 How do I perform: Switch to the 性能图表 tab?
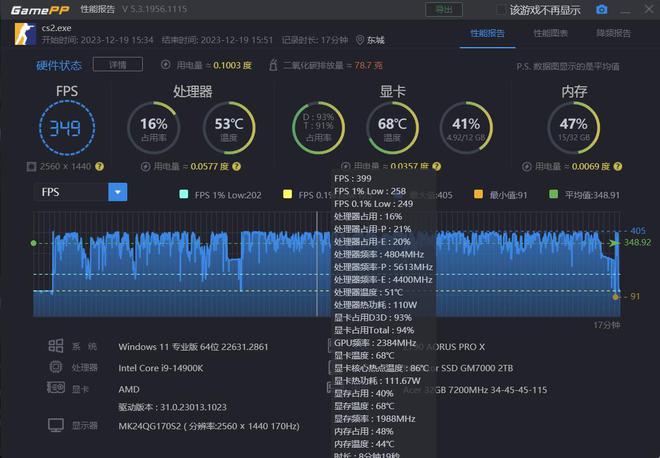[x=551, y=33]
